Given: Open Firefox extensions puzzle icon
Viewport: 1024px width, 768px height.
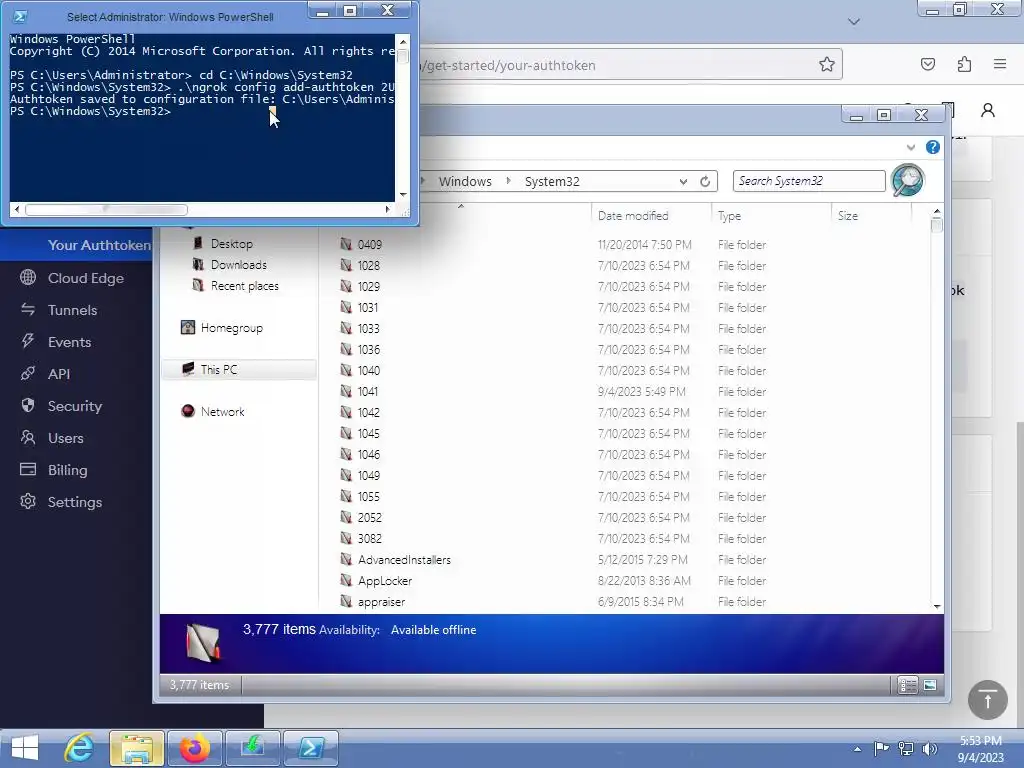Looking at the screenshot, I should [964, 64].
